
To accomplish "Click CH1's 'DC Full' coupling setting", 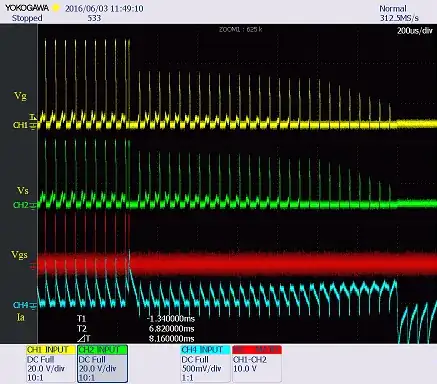I will [x=41, y=360].
